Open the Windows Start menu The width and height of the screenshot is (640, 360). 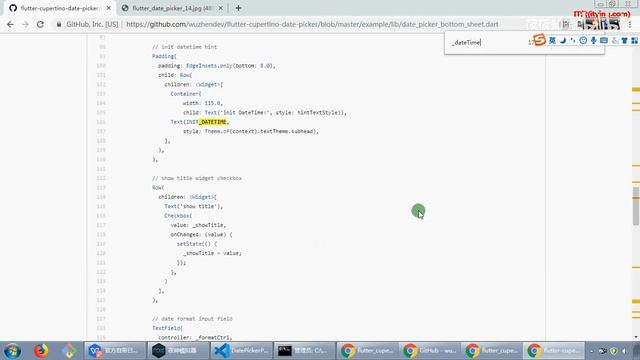[12, 351]
